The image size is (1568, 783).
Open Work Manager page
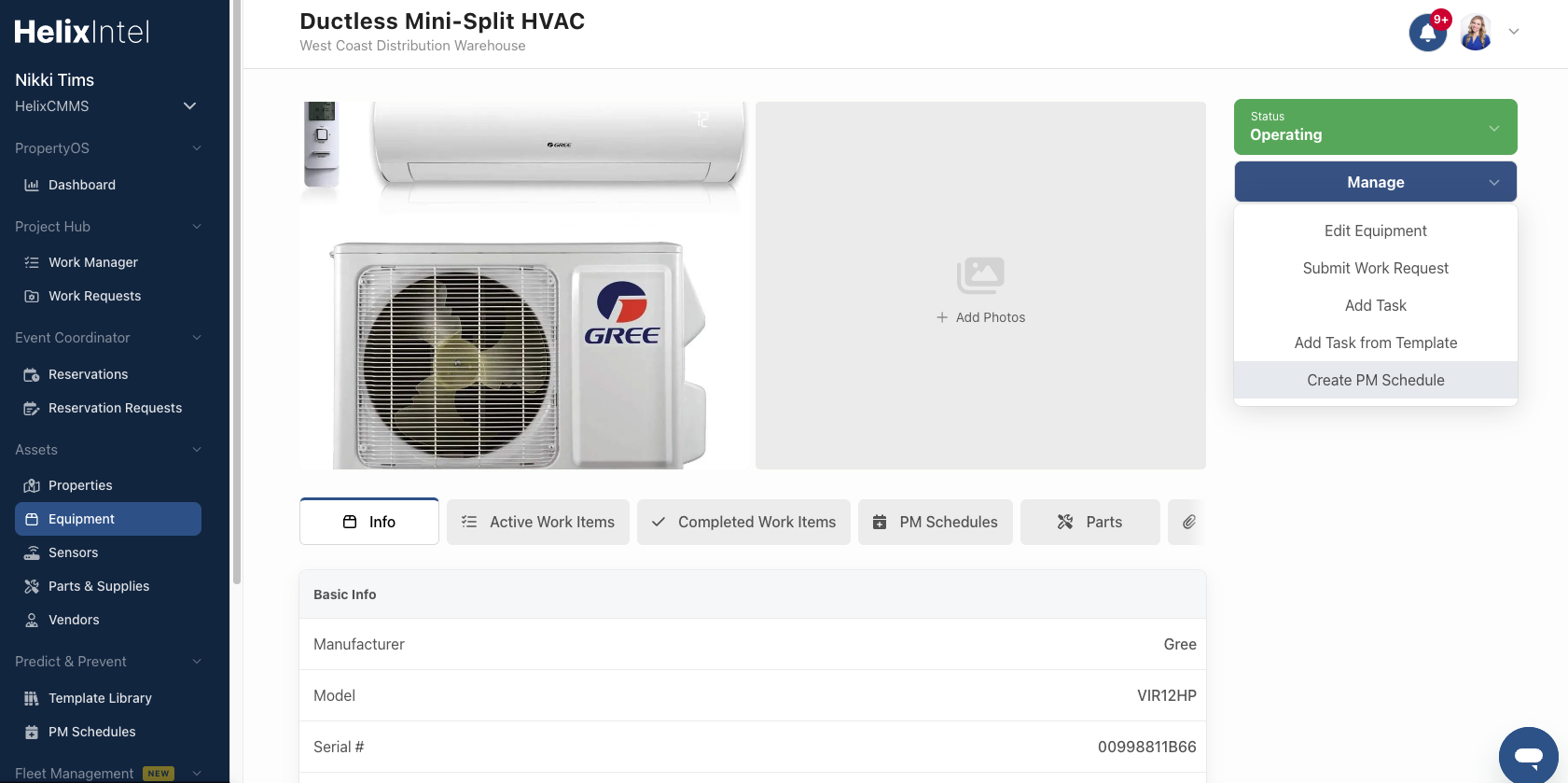click(x=108, y=262)
